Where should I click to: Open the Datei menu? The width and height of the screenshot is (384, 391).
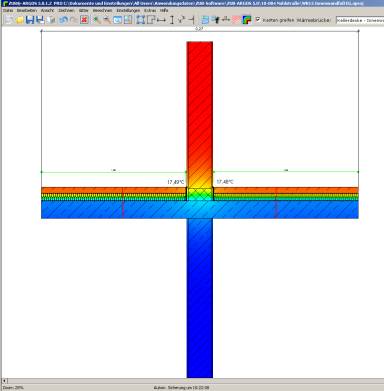[x=8, y=10]
